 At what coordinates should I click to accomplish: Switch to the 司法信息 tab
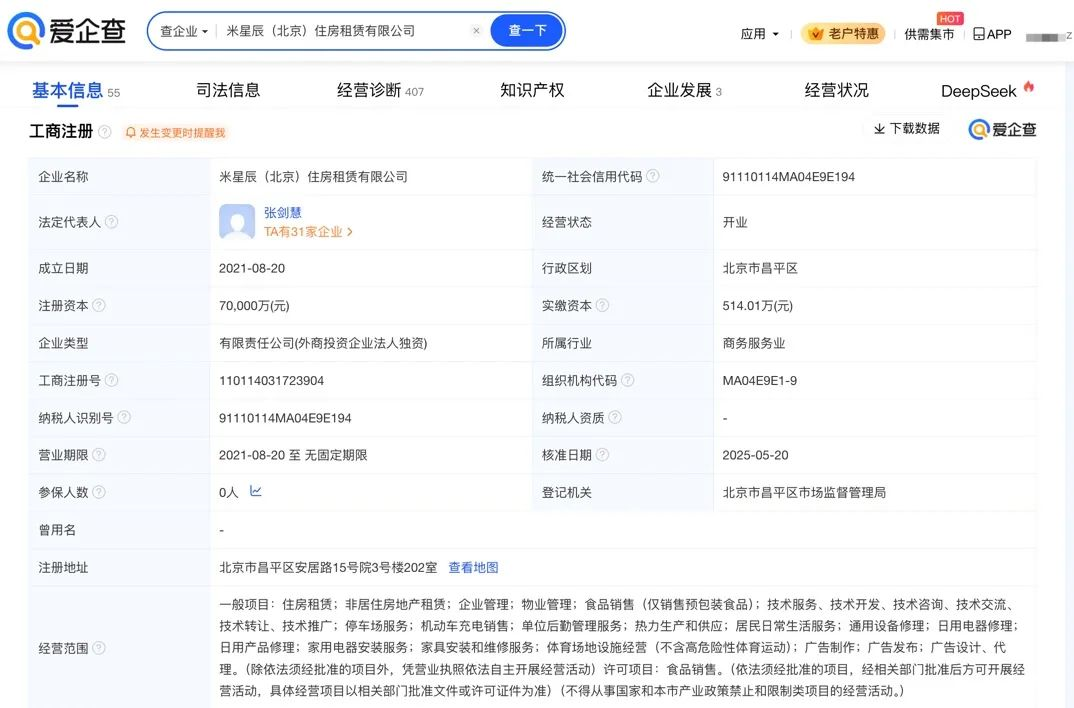228,90
